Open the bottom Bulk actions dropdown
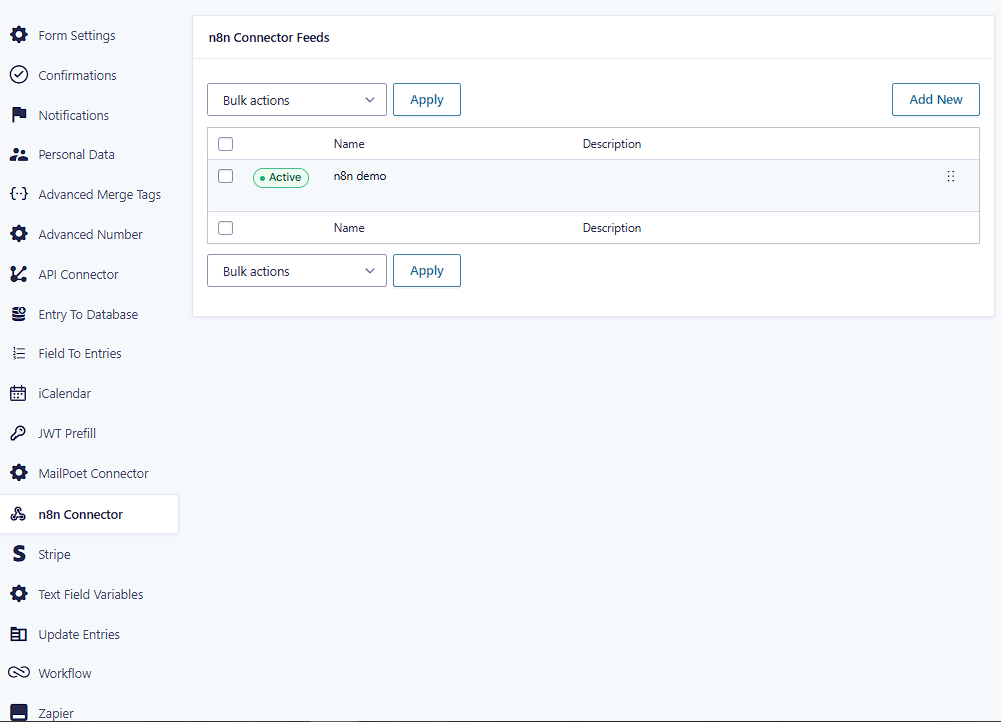Screen dimensions: 1001x722 click(296, 270)
